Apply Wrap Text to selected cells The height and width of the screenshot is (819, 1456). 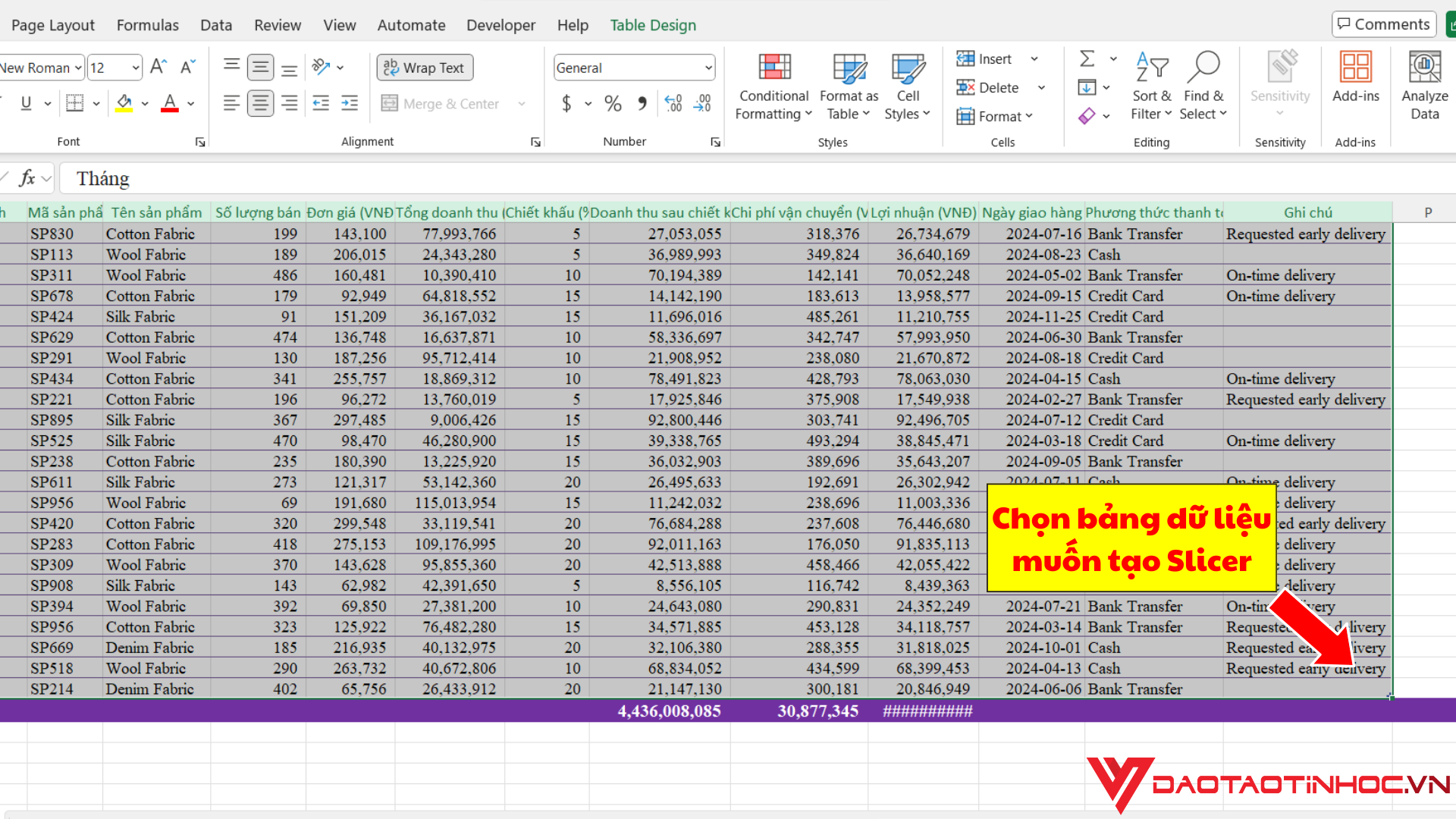[x=425, y=67]
